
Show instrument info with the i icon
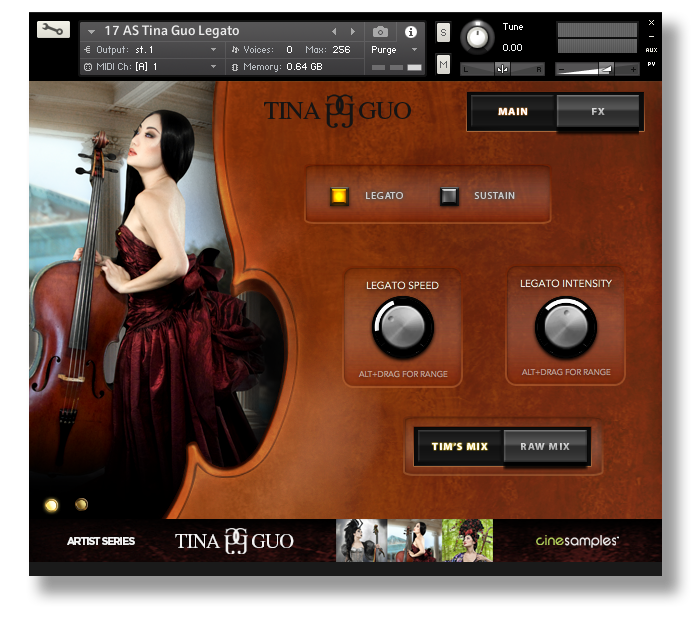(411, 32)
